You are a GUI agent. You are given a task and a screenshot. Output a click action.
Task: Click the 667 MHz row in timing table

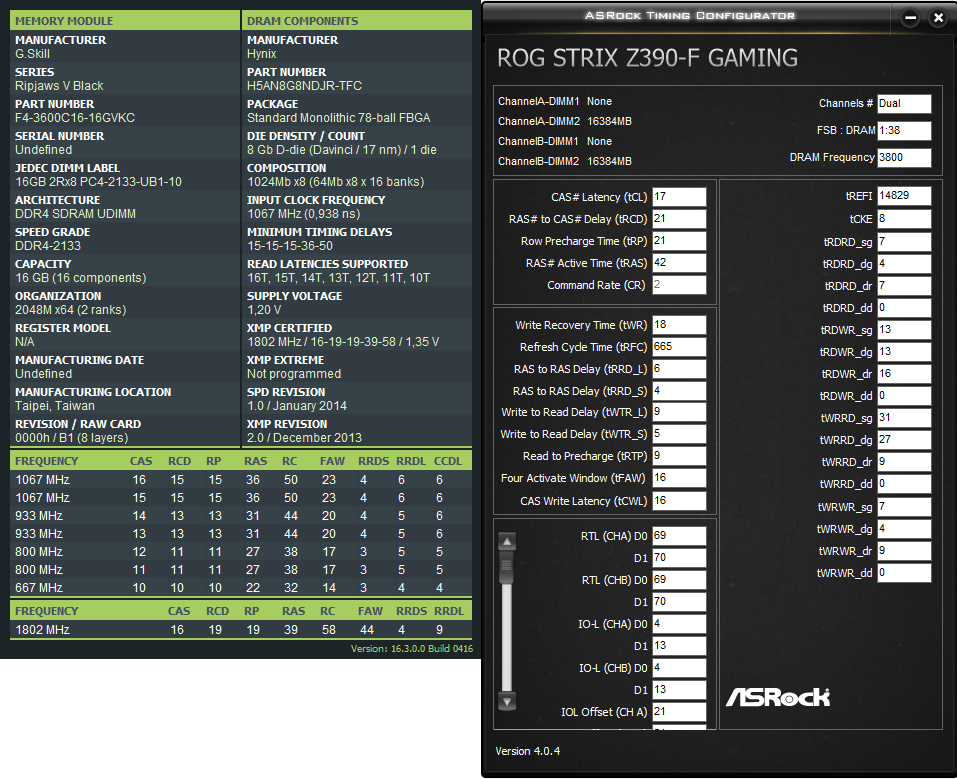pyautogui.click(x=241, y=587)
